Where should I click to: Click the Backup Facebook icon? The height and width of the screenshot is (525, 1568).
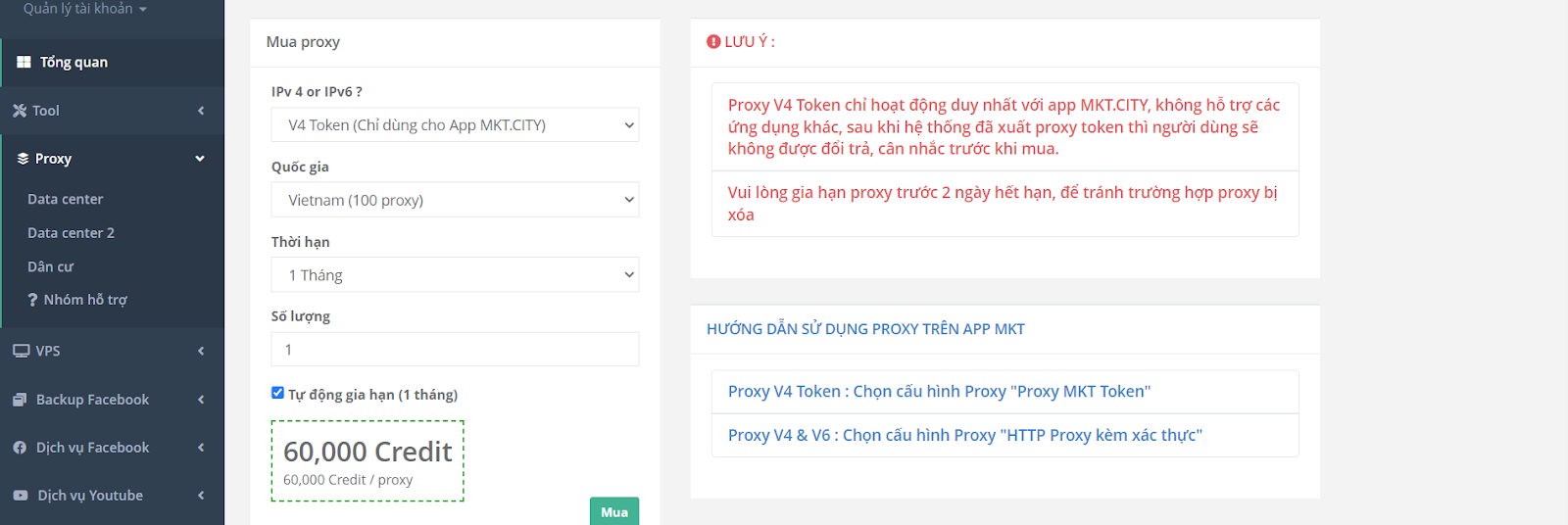[20, 400]
